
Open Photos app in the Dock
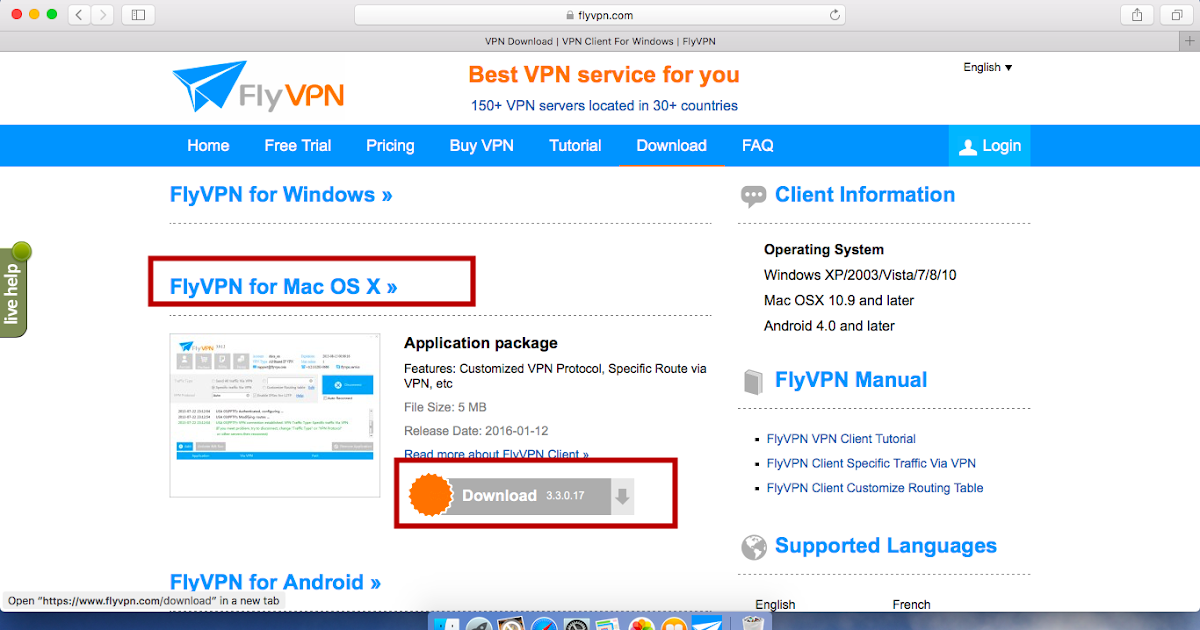pos(642,624)
